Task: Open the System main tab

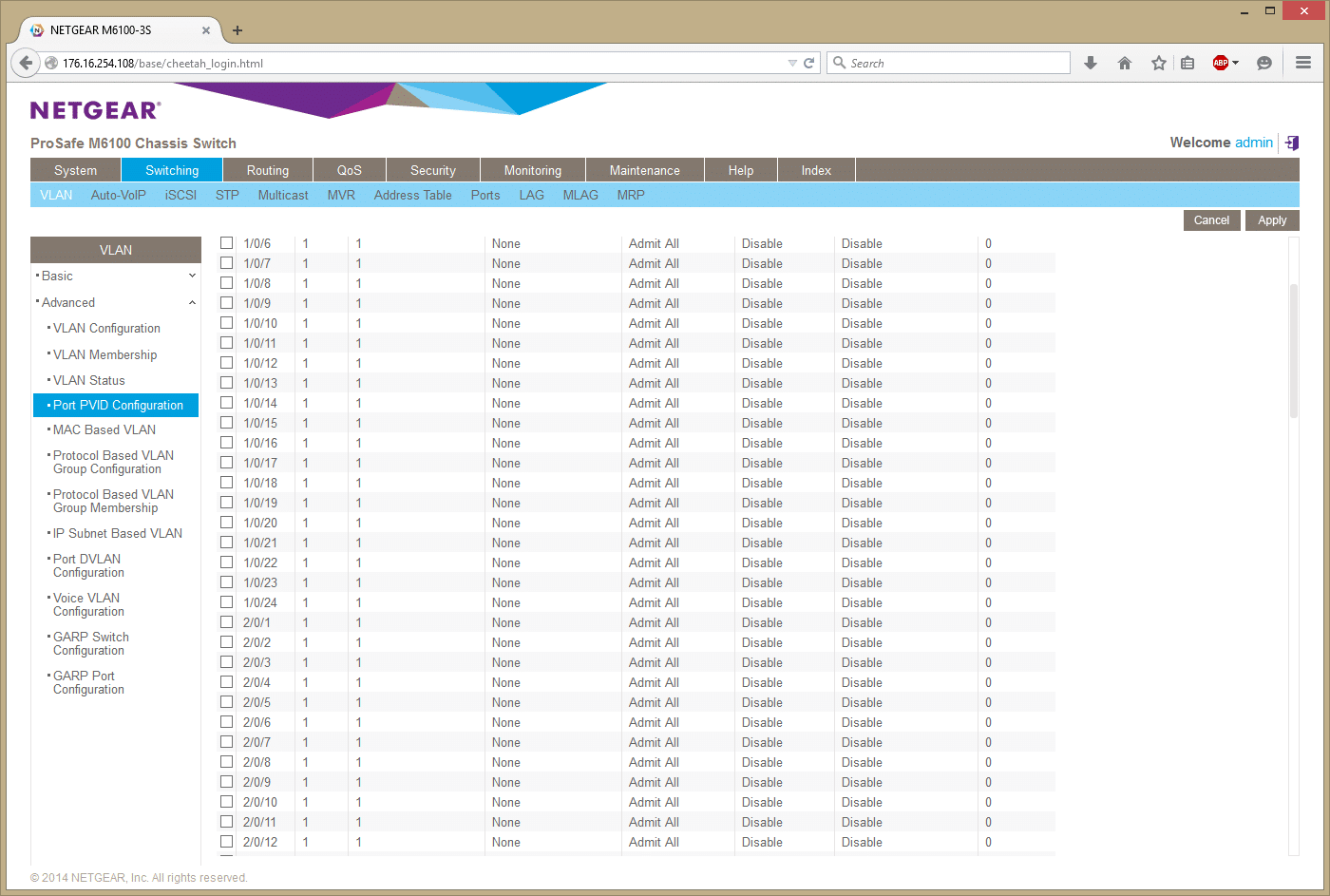Action: tap(76, 170)
